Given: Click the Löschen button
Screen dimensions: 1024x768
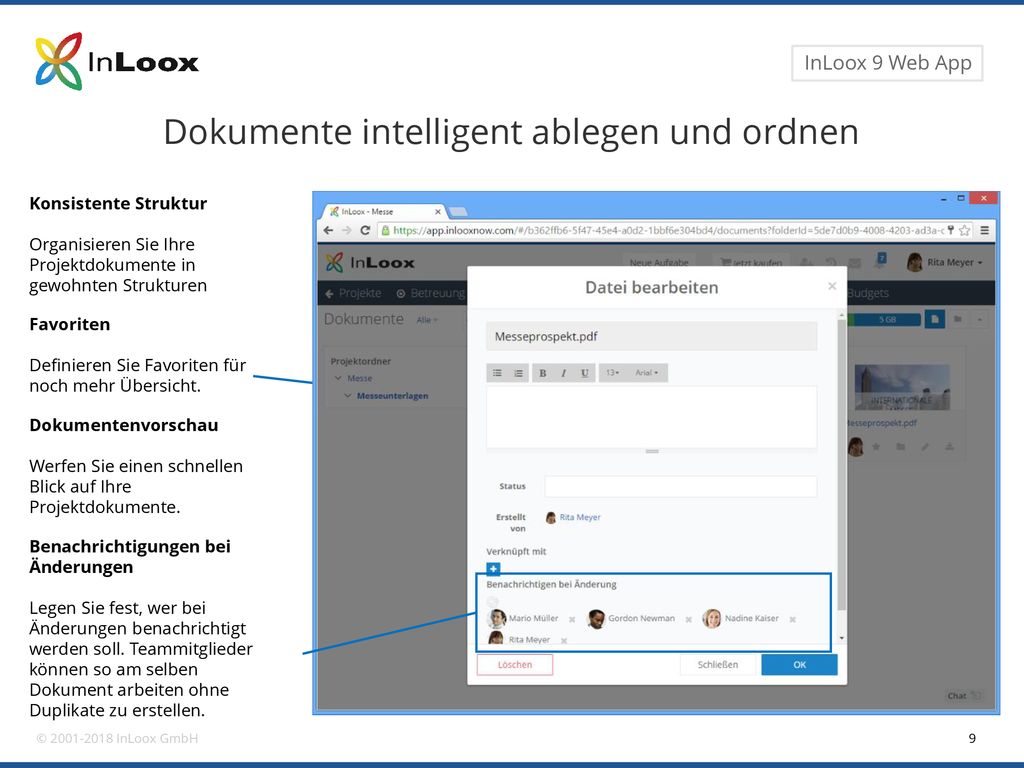Looking at the screenshot, I should point(515,665).
